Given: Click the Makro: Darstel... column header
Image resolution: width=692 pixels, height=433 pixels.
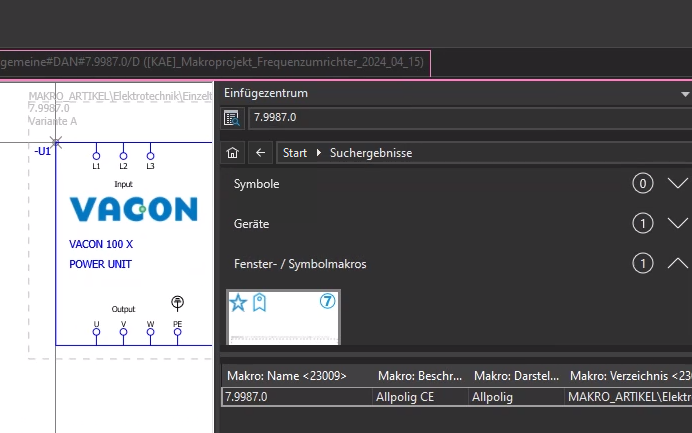Looking at the screenshot, I should (516, 376).
